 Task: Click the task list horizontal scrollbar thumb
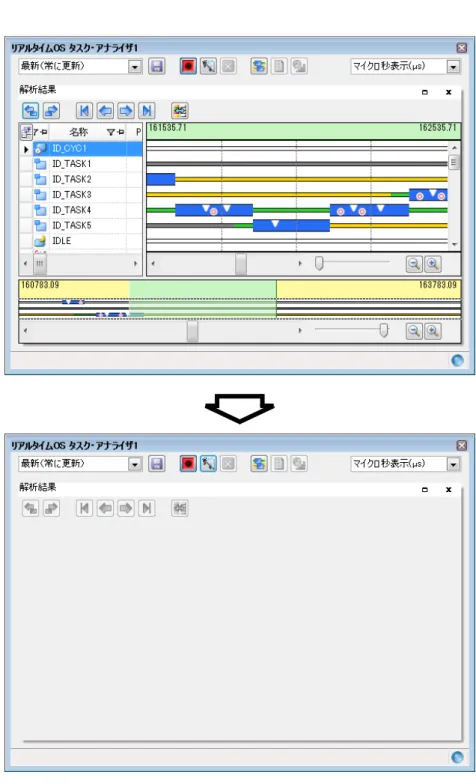click(40, 264)
